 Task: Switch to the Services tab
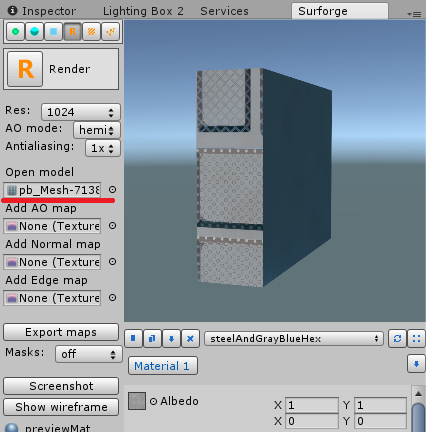[x=224, y=11]
